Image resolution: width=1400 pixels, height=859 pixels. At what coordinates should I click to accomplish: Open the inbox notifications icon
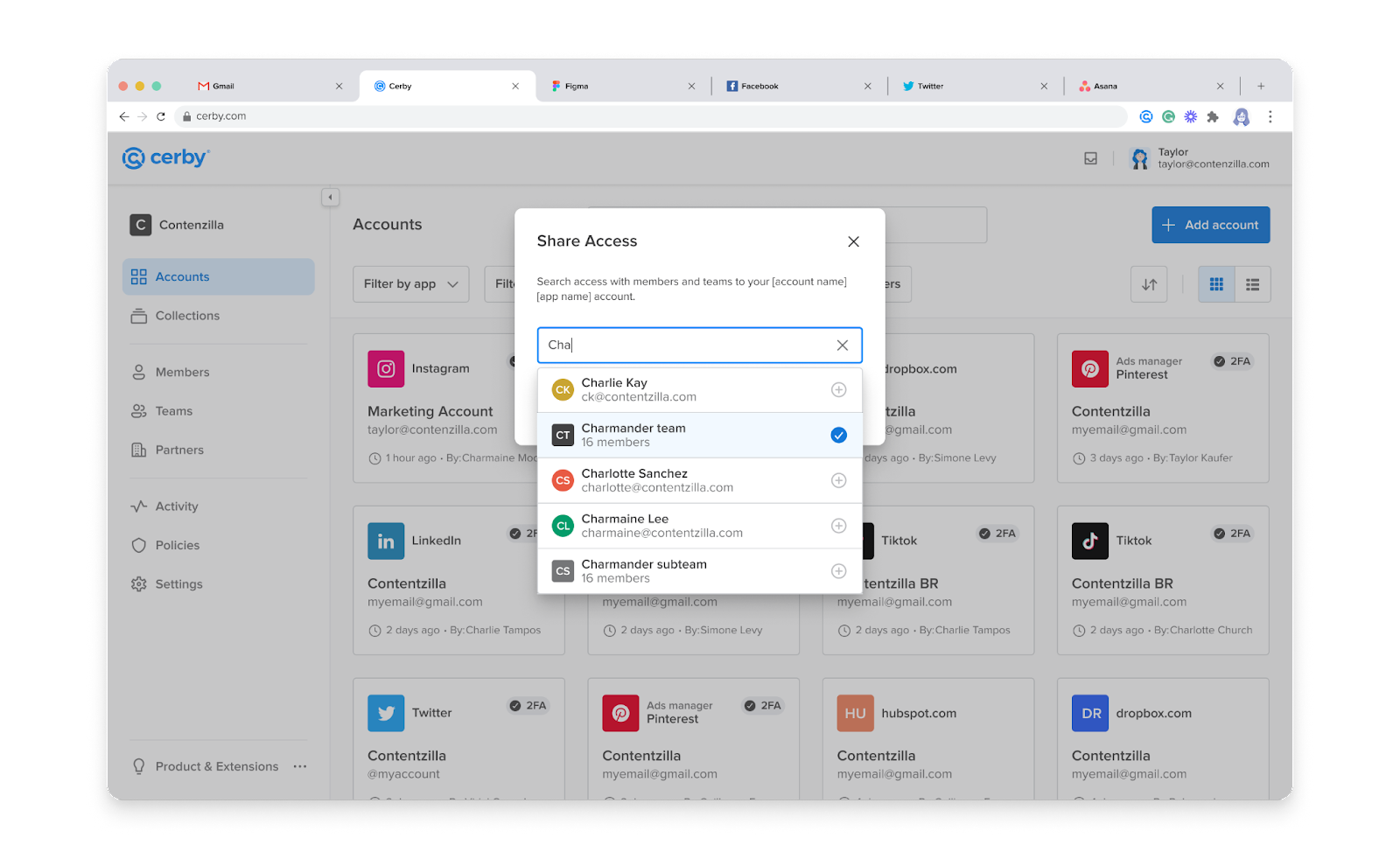[1090, 159]
